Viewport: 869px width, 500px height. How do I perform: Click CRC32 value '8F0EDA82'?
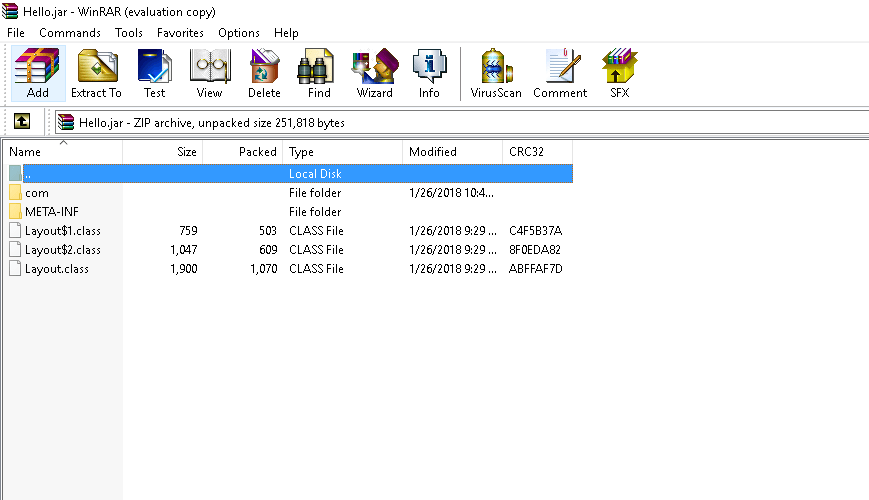point(535,250)
